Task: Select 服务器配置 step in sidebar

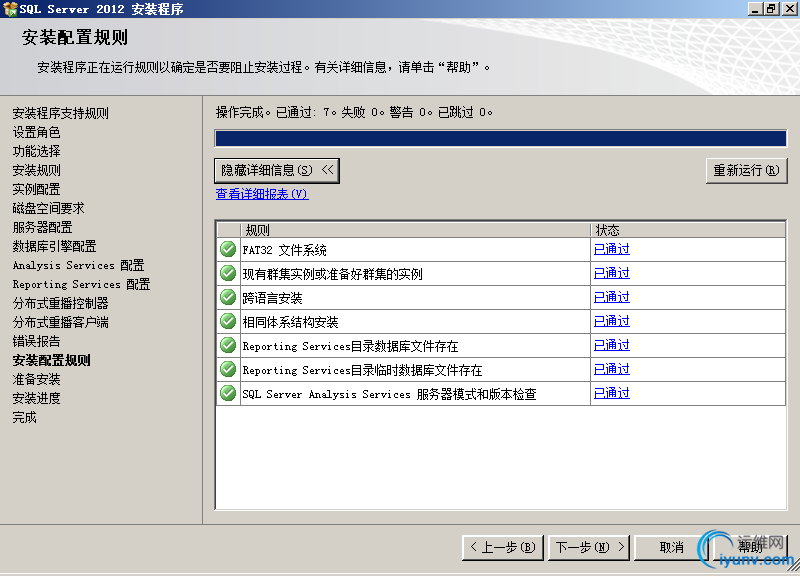Action: [x=42, y=227]
